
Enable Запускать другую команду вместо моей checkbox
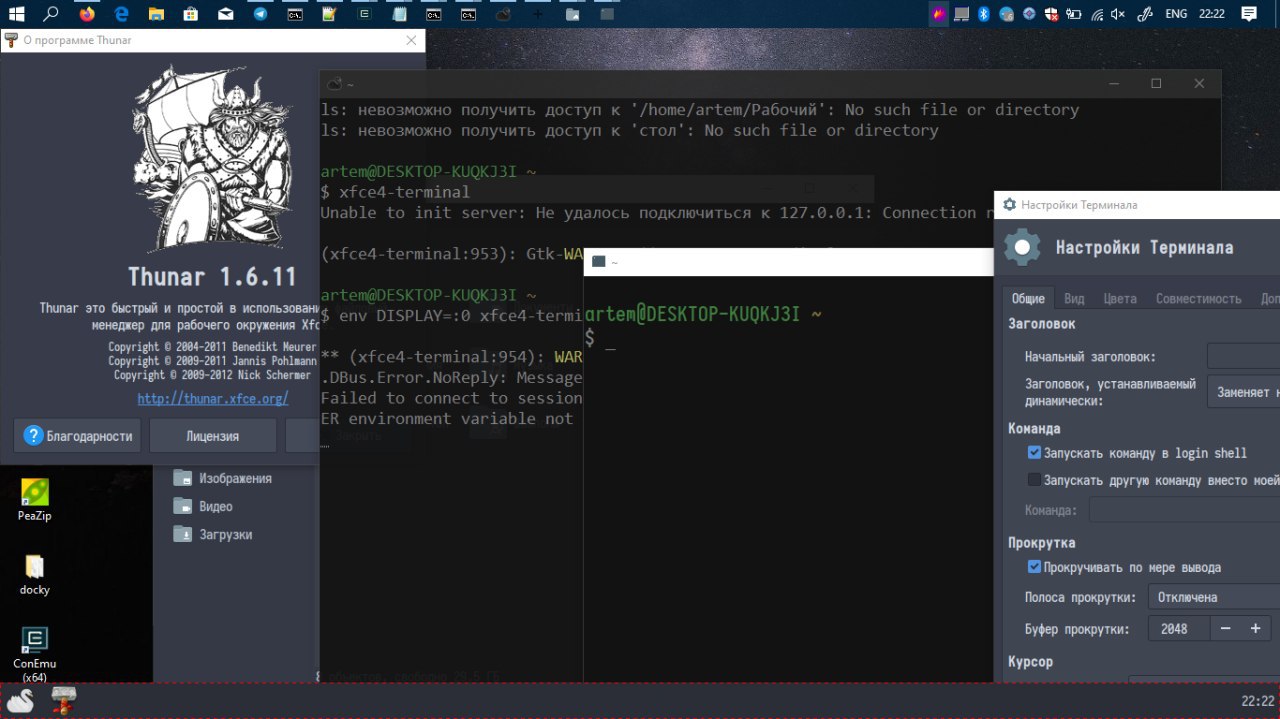(x=1034, y=480)
